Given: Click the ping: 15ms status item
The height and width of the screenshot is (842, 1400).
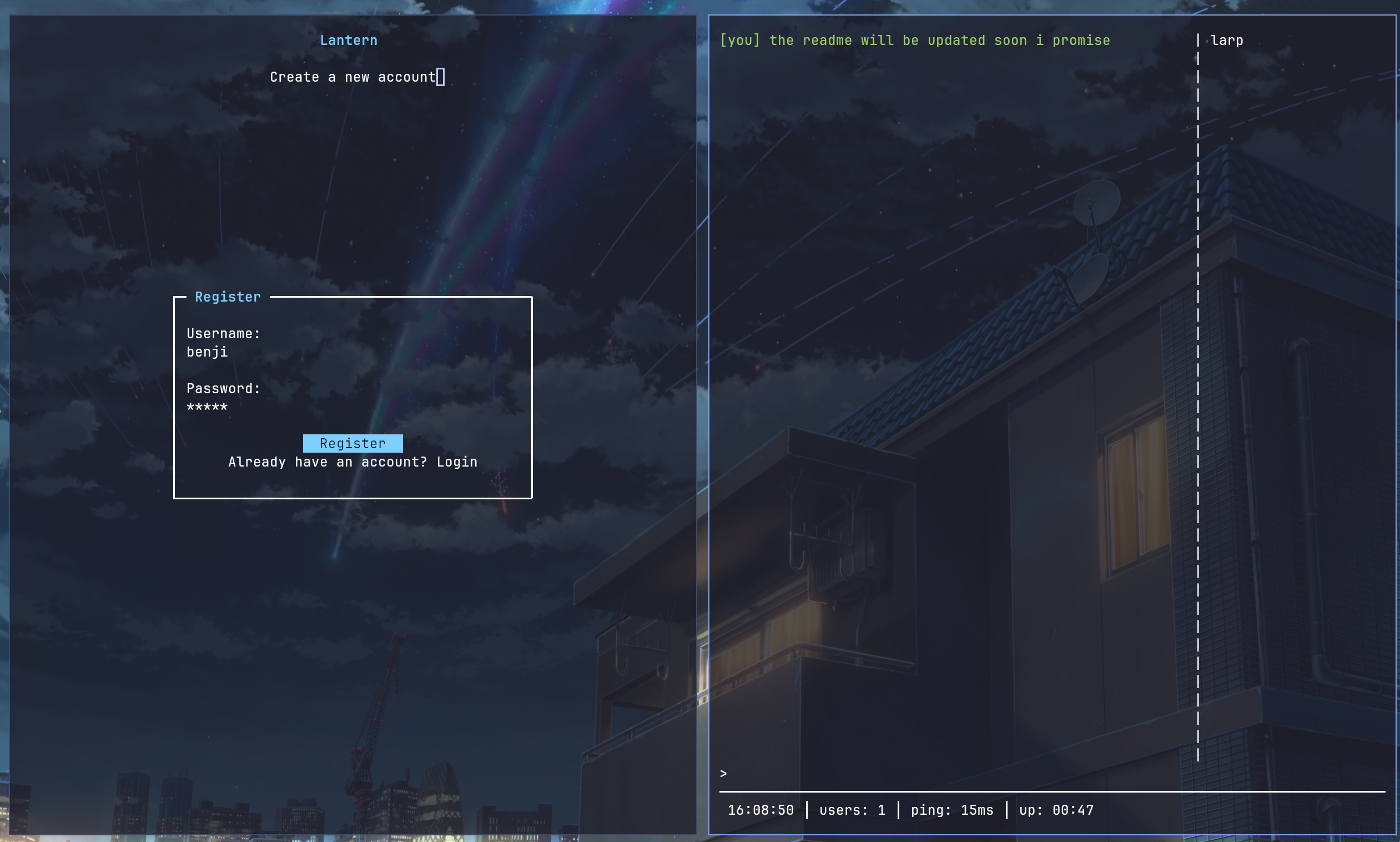Looking at the screenshot, I should [x=951, y=810].
